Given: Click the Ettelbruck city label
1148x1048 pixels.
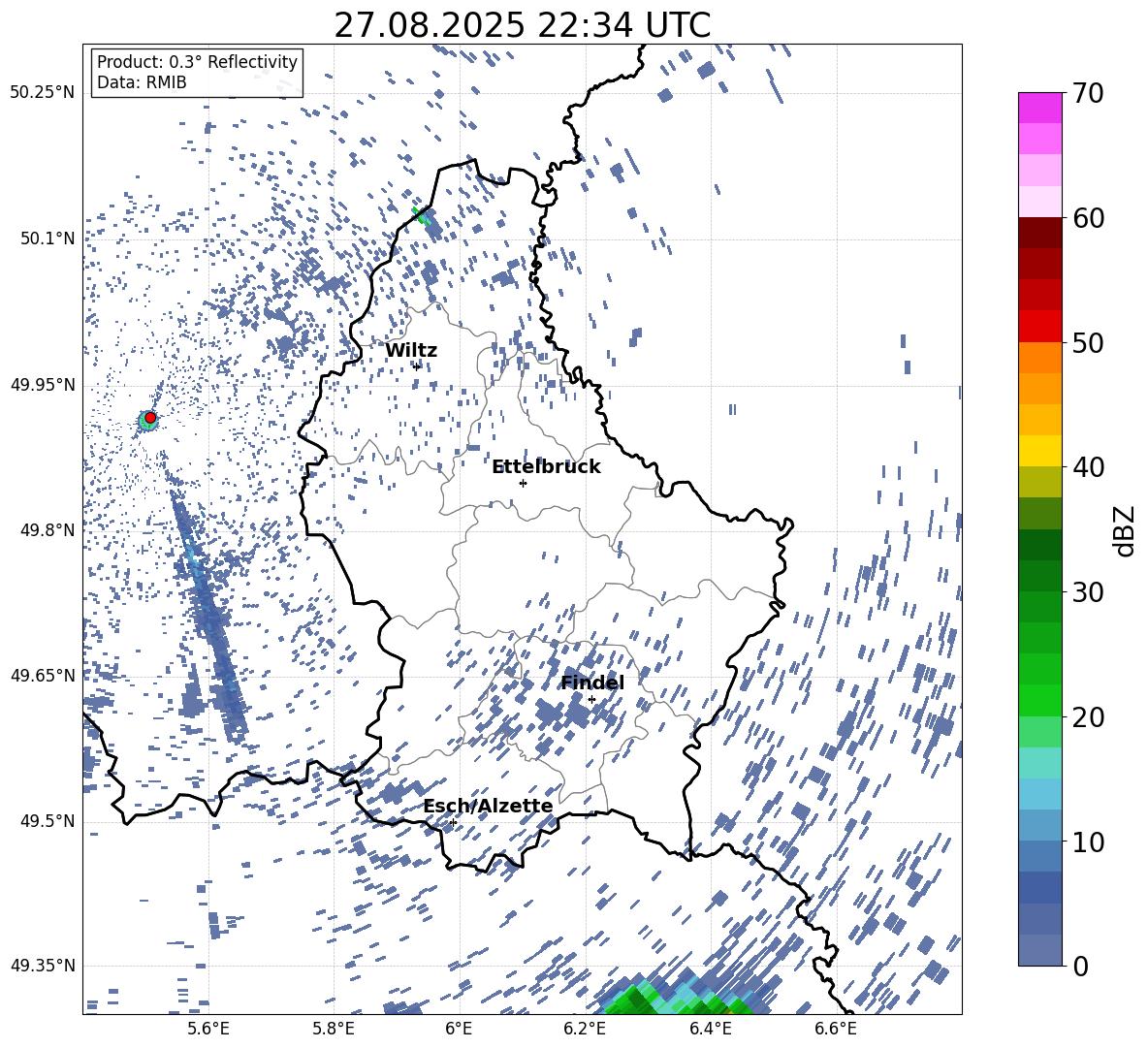Looking at the screenshot, I should coord(546,467).
